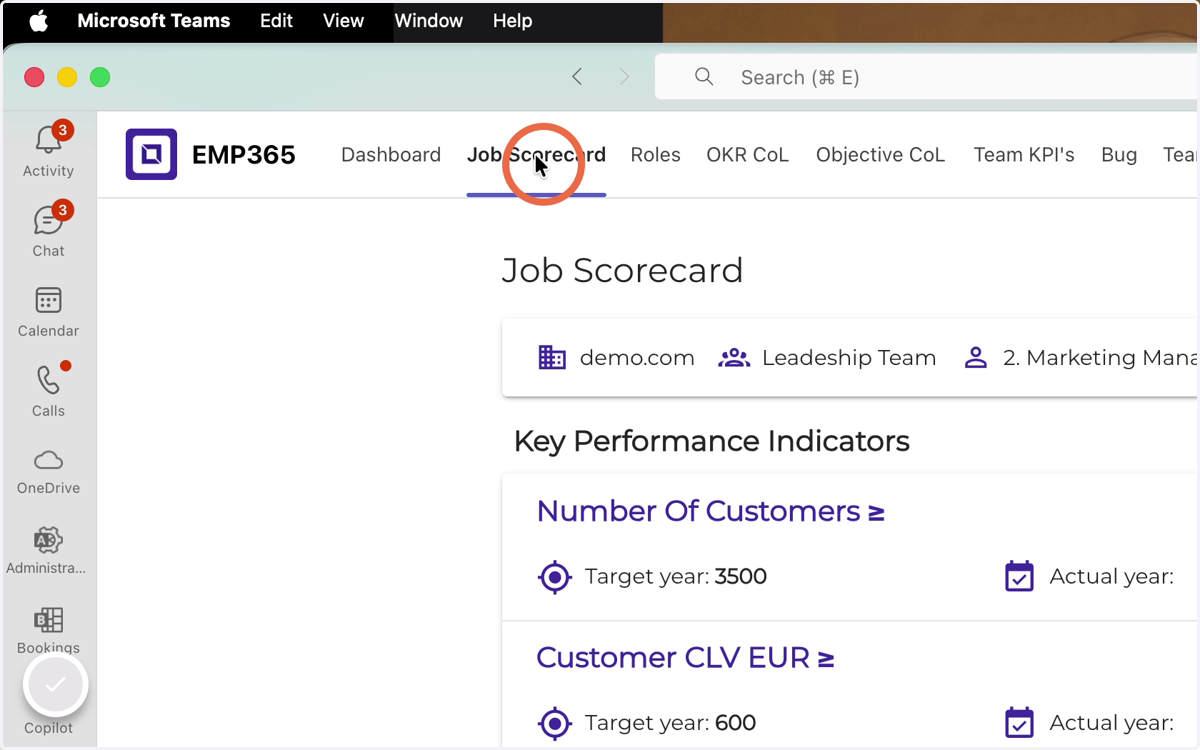Switch to the Roles tab
Screen dimensions: 1200x750
tap(655, 155)
